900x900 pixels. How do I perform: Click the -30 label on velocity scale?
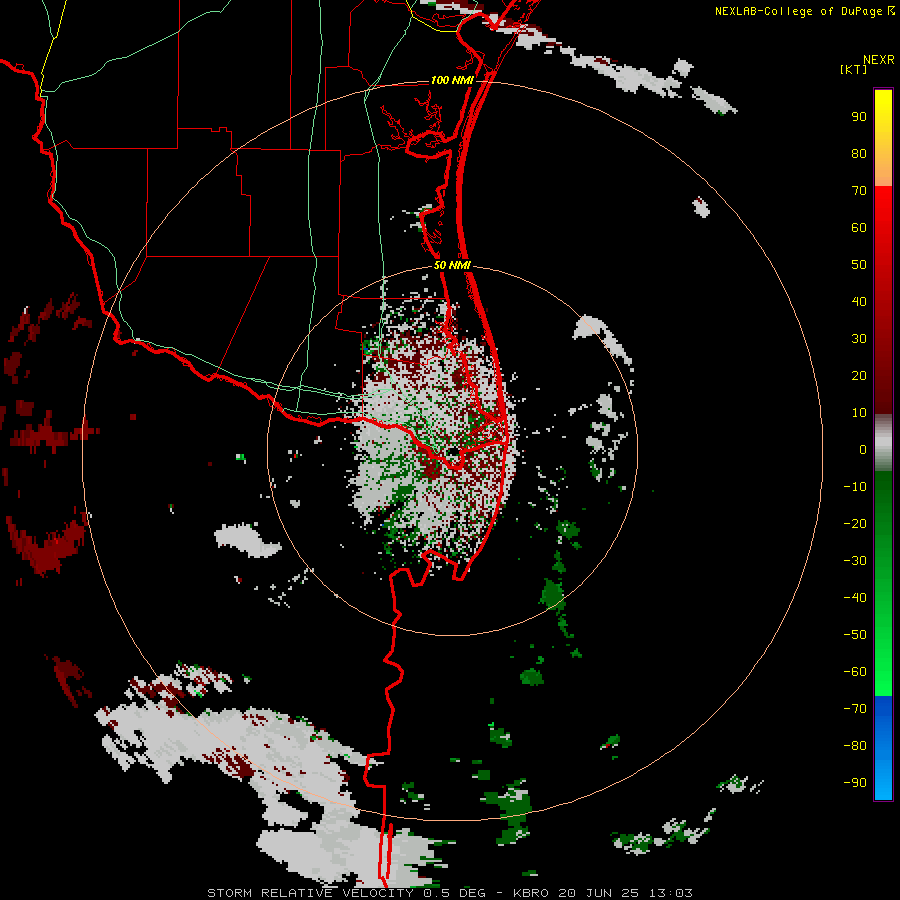855,561
